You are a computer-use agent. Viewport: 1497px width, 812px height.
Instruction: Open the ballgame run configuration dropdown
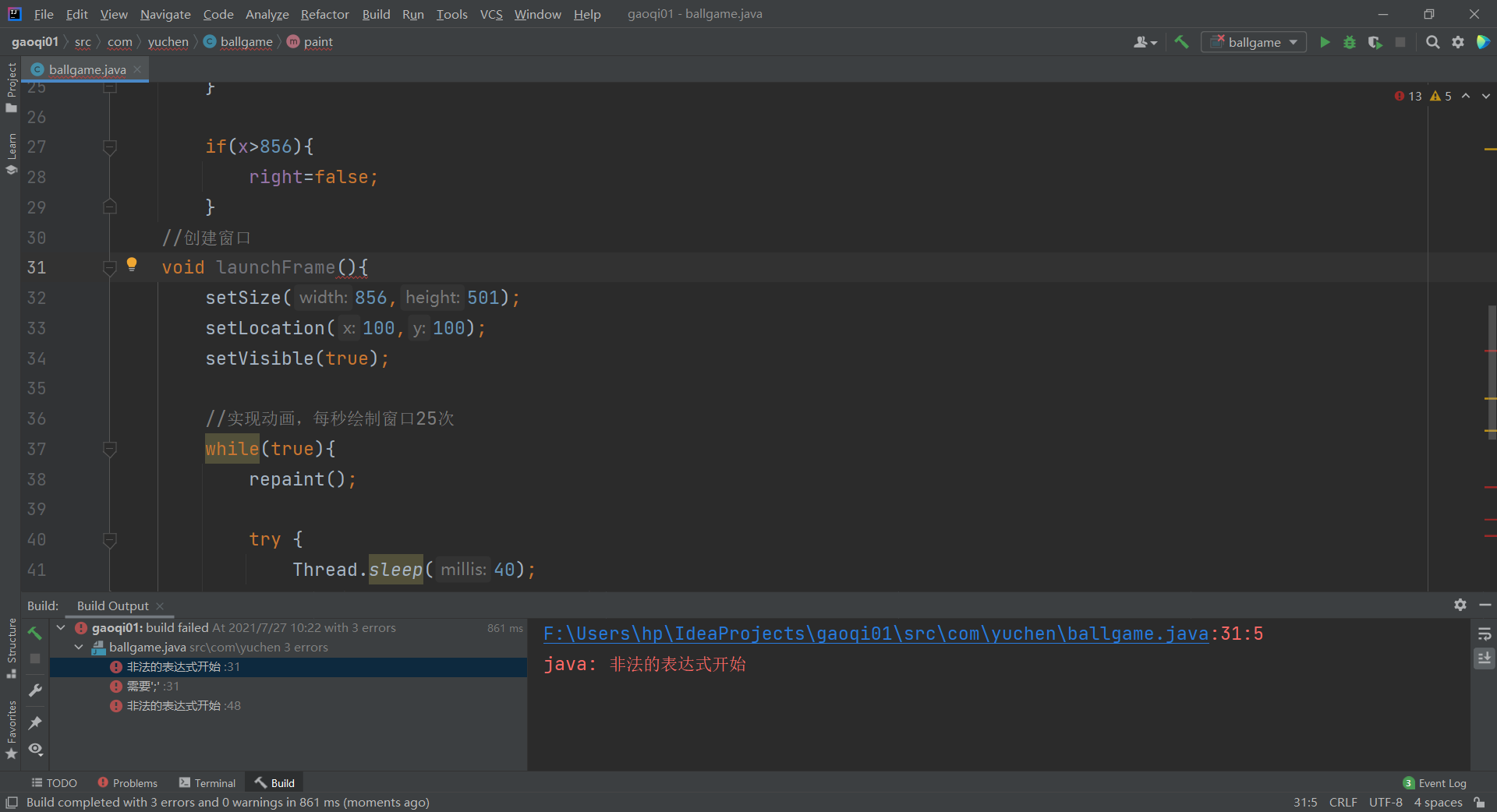[x=1254, y=42]
